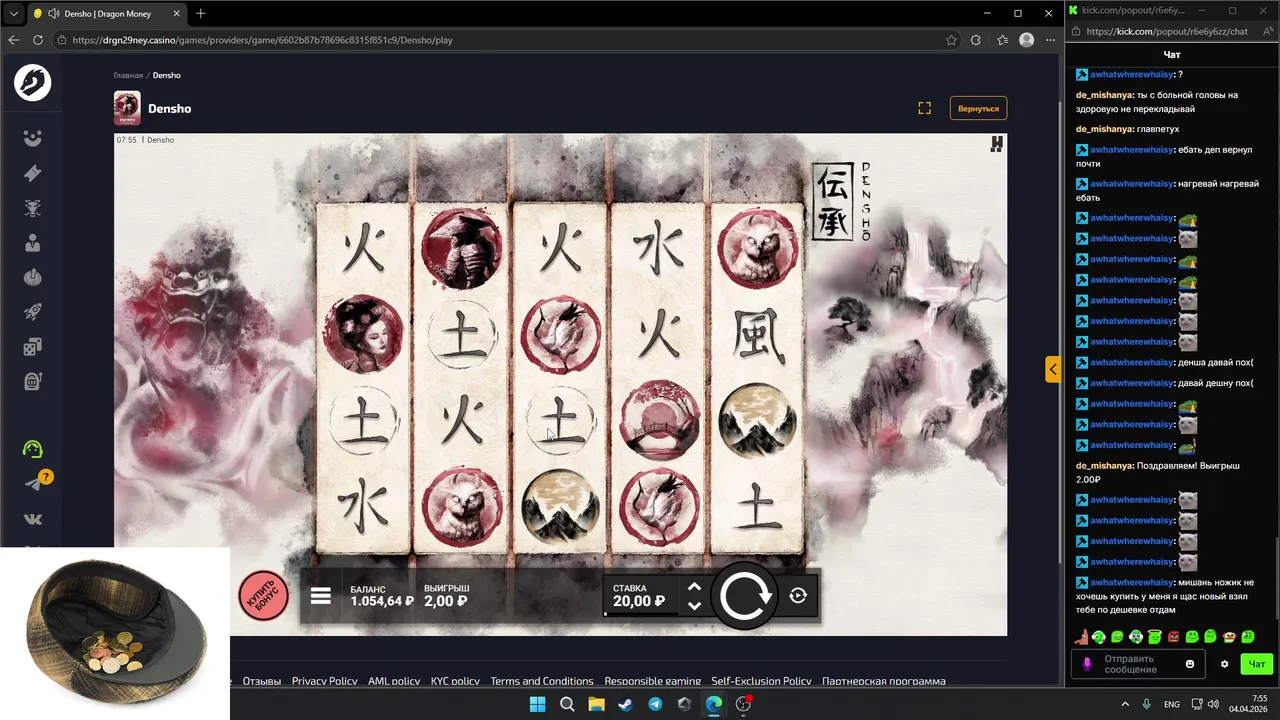Open browser profile avatar
Image resolution: width=1280 pixels, height=720 pixels.
1026,40
